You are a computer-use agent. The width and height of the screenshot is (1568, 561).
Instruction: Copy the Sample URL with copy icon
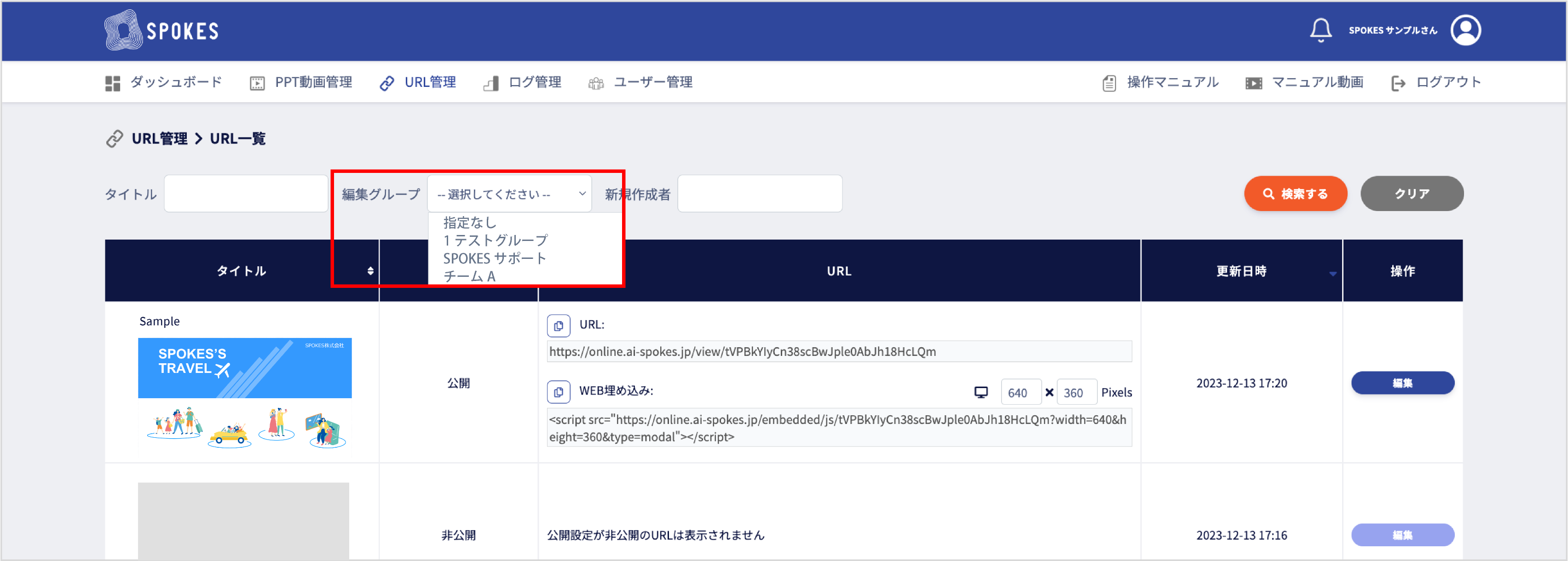[558, 326]
